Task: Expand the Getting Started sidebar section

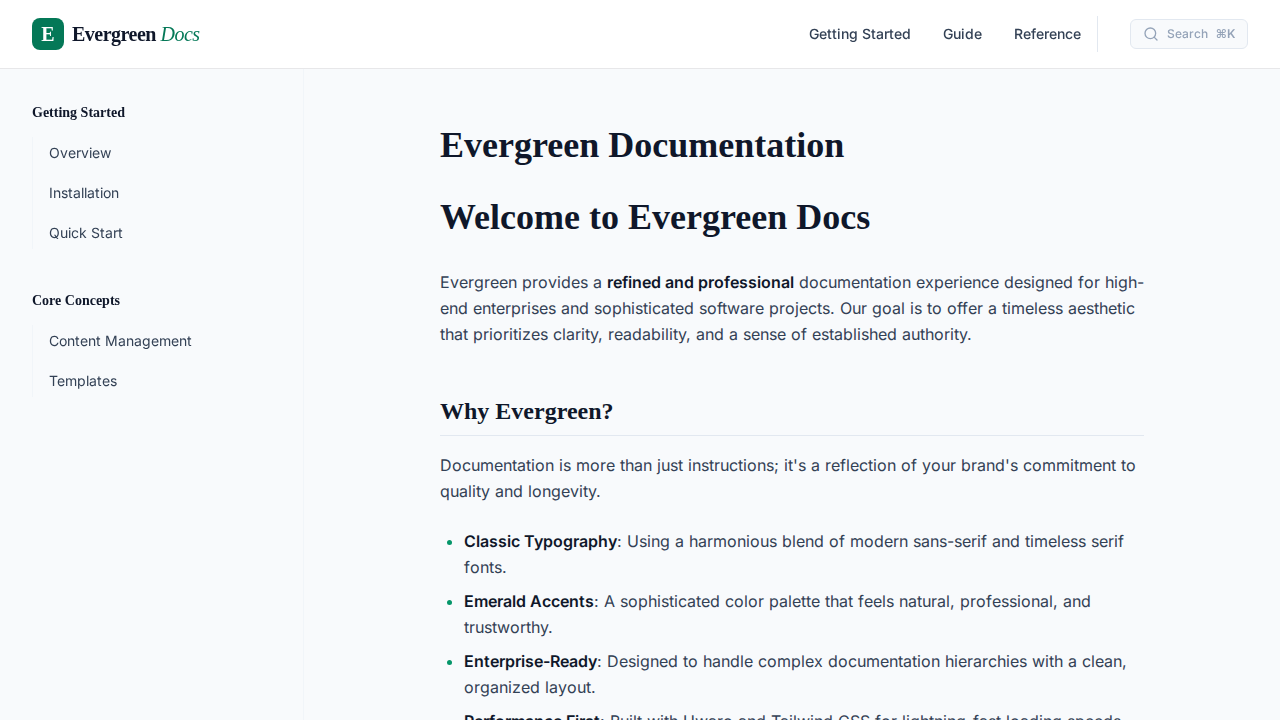Action: [x=78, y=112]
